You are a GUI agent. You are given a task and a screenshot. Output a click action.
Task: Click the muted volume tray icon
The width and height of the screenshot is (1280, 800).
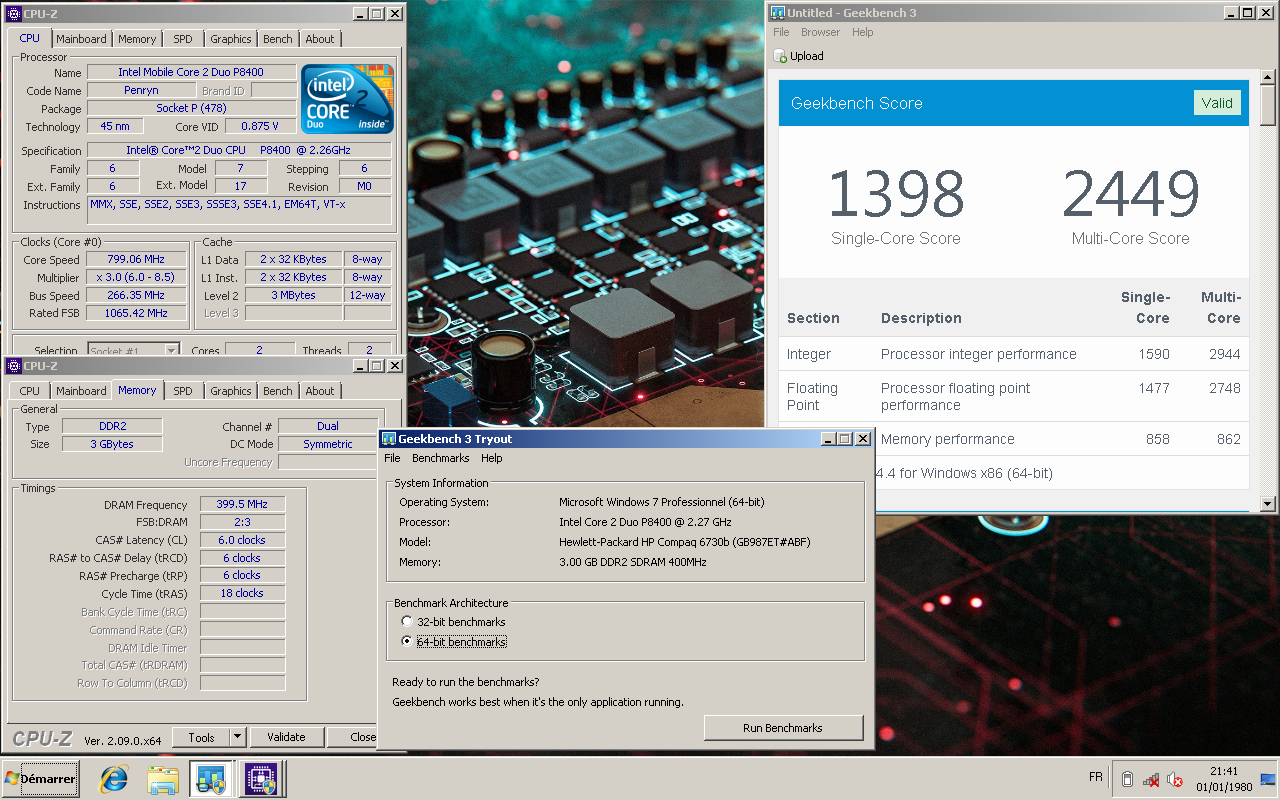point(1175,779)
